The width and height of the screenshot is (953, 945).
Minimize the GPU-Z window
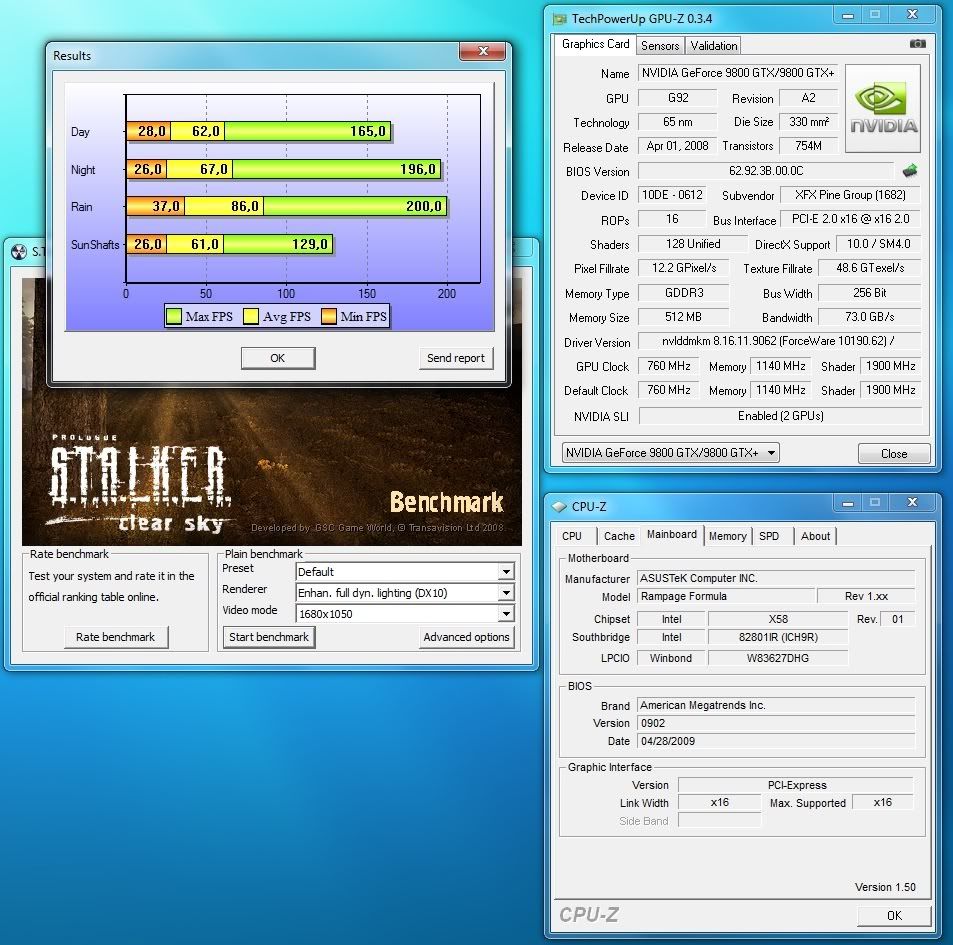(848, 15)
